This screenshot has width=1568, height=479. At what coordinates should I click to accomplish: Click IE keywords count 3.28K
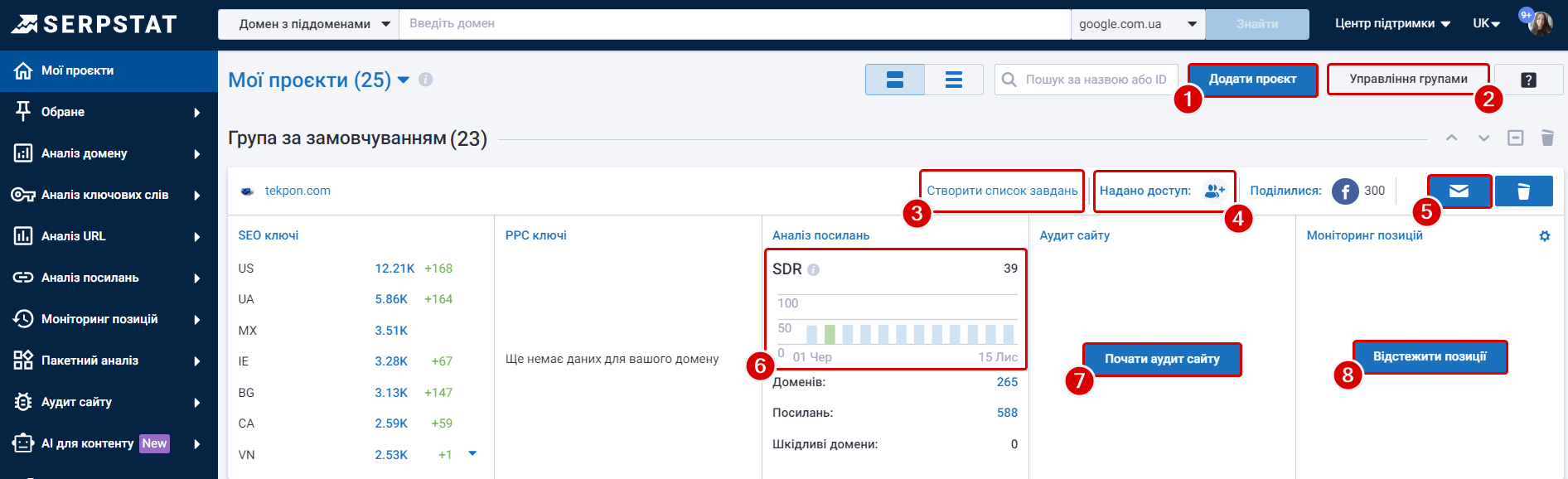pyautogui.click(x=391, y=361)
